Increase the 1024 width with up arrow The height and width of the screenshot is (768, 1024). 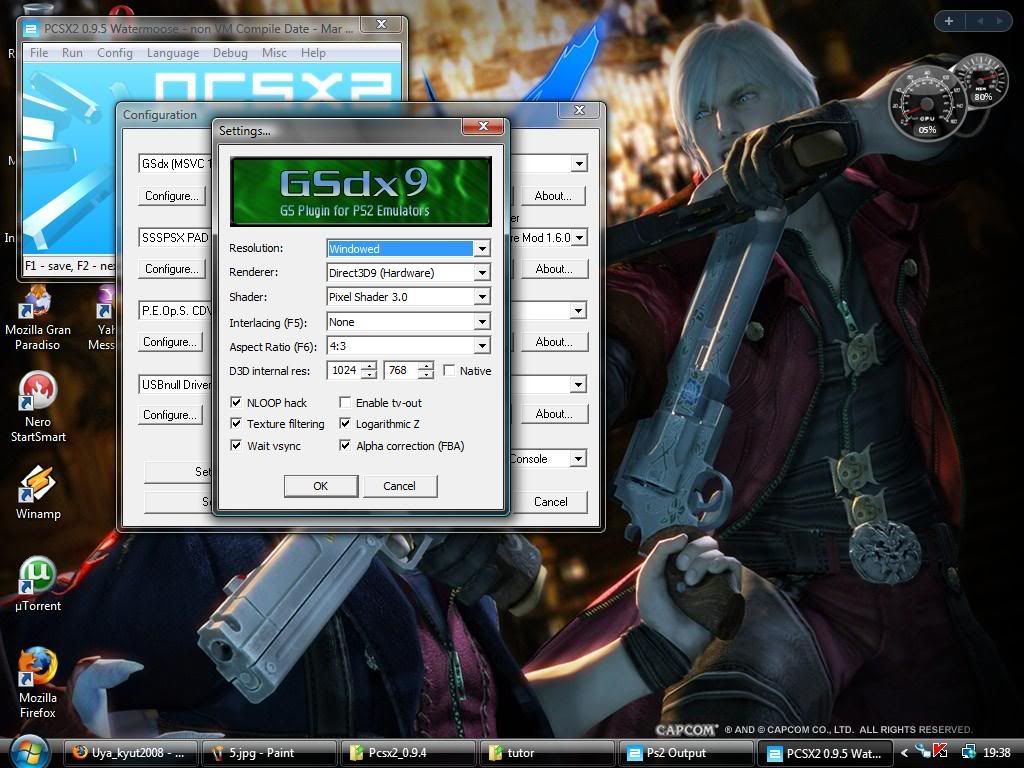tap(370, 366)
